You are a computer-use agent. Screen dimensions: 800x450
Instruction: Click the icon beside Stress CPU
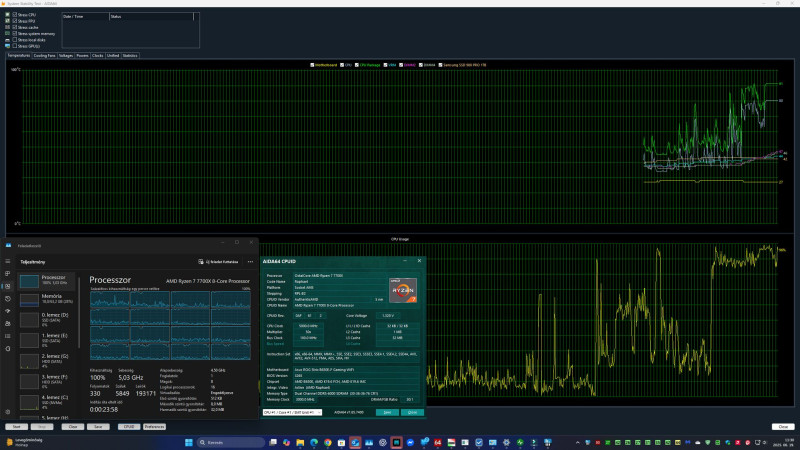pyautogui.click(x=7, y=15)
